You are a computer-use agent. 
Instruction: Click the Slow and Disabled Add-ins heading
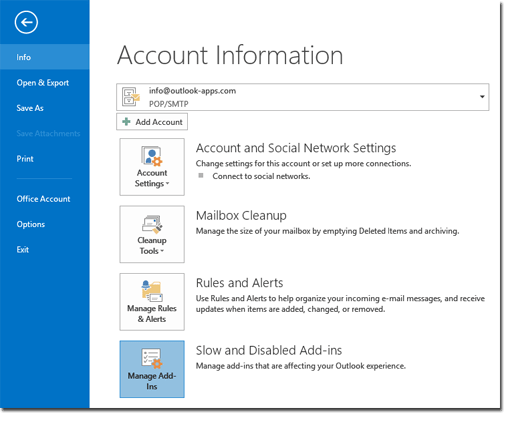tap(269, 350)
